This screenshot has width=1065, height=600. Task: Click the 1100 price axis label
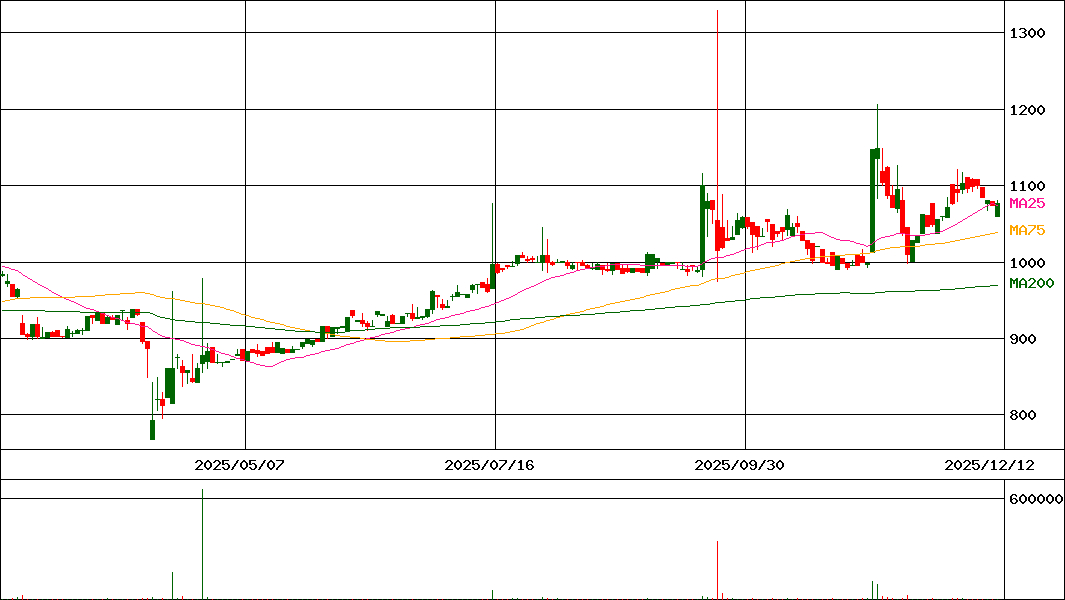click(1027, 186)
